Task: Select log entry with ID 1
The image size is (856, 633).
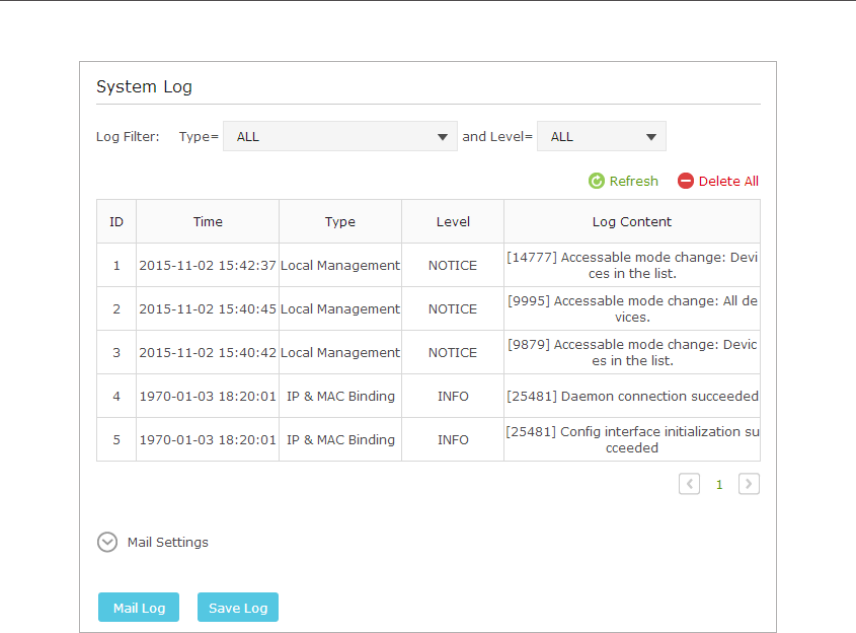Action: pyautogui.click(x=116, y=266)
